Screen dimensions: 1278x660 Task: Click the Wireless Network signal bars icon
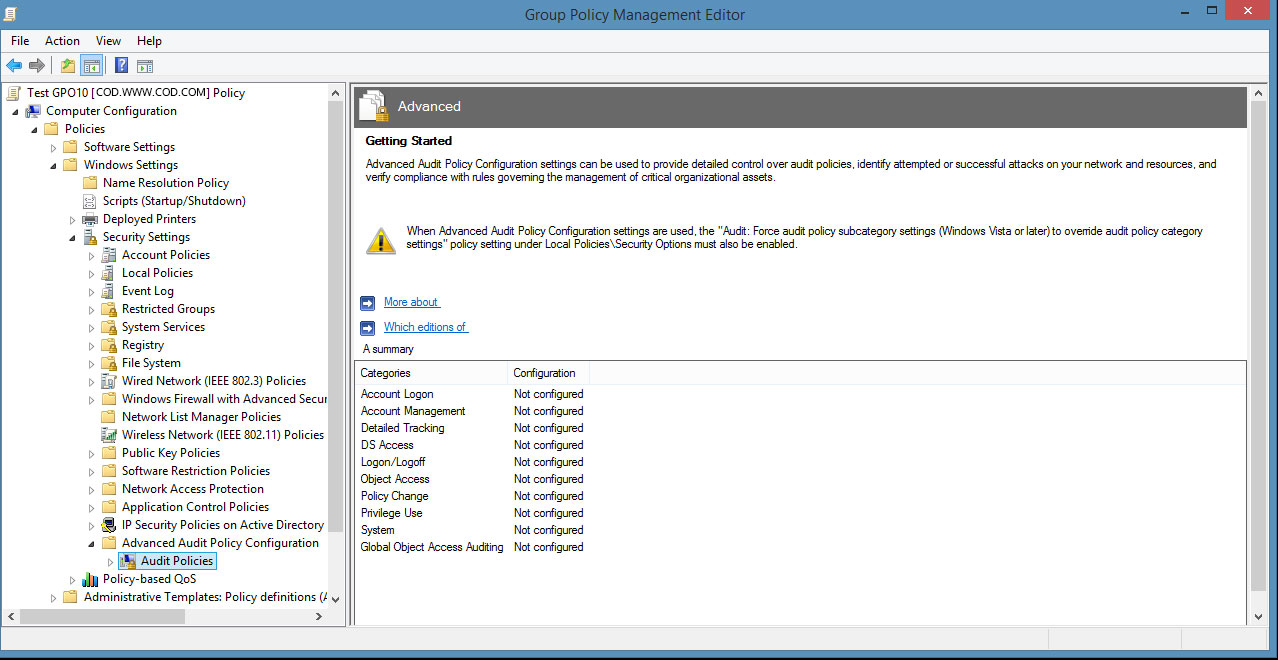point(109,435)
